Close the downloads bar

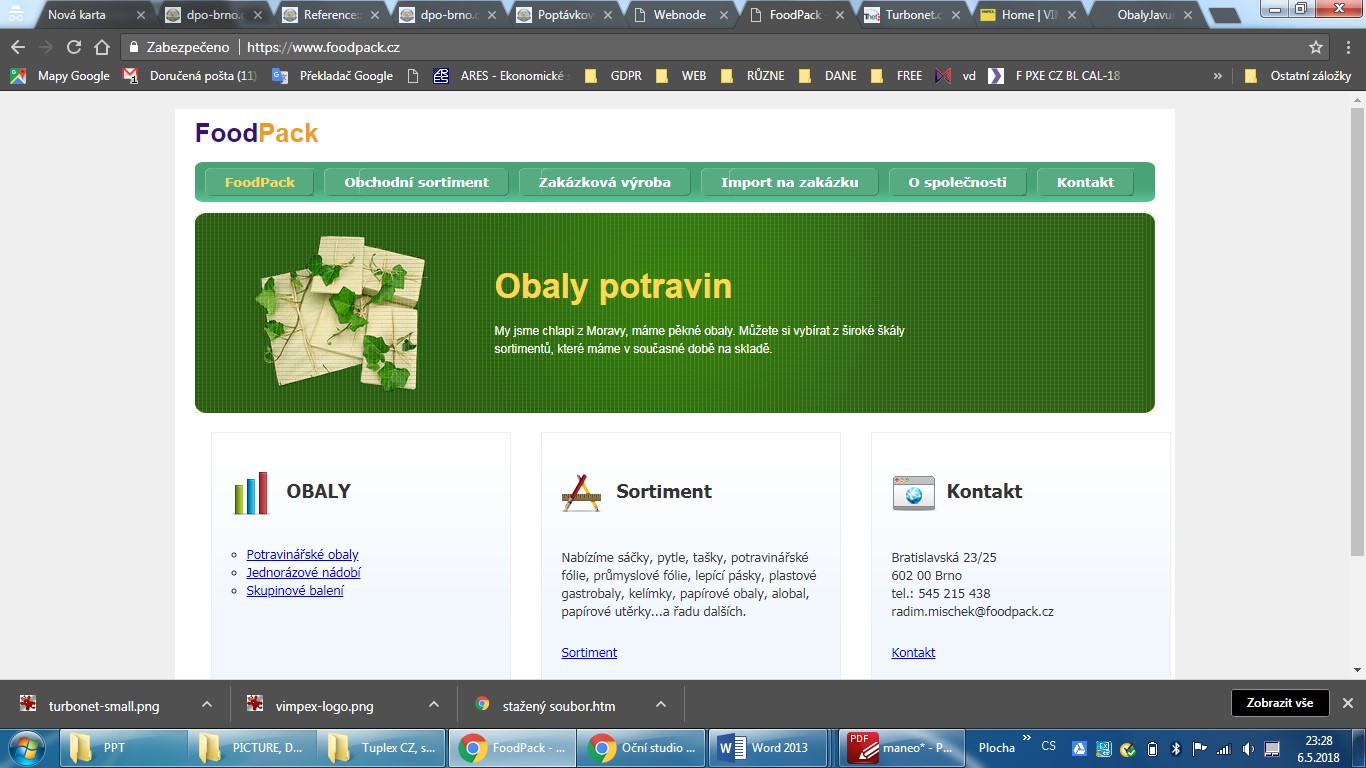(x=1347, y=703)
